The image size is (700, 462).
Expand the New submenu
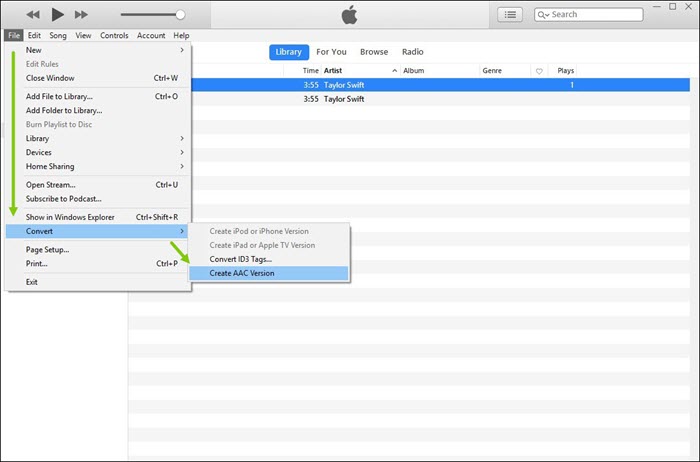(x=98, y=50)
